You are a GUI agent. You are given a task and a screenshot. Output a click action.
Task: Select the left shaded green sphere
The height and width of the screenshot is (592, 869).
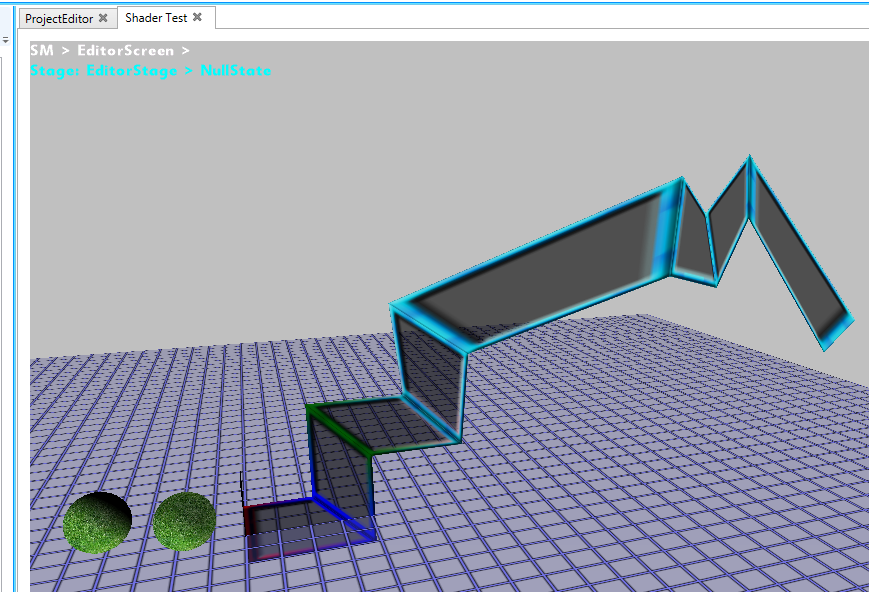click(98, 522)
